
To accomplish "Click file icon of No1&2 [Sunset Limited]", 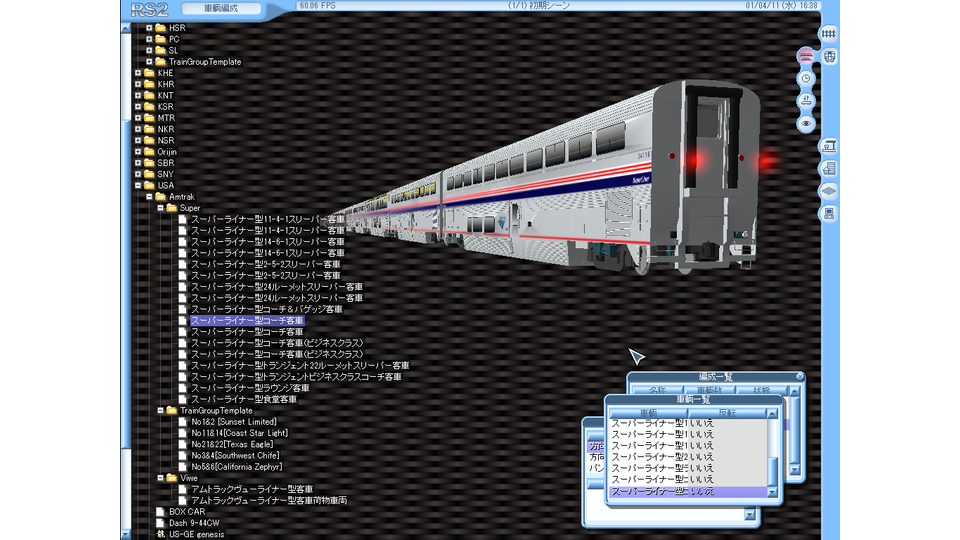I will pyautogui.click(x=182, y=422).
